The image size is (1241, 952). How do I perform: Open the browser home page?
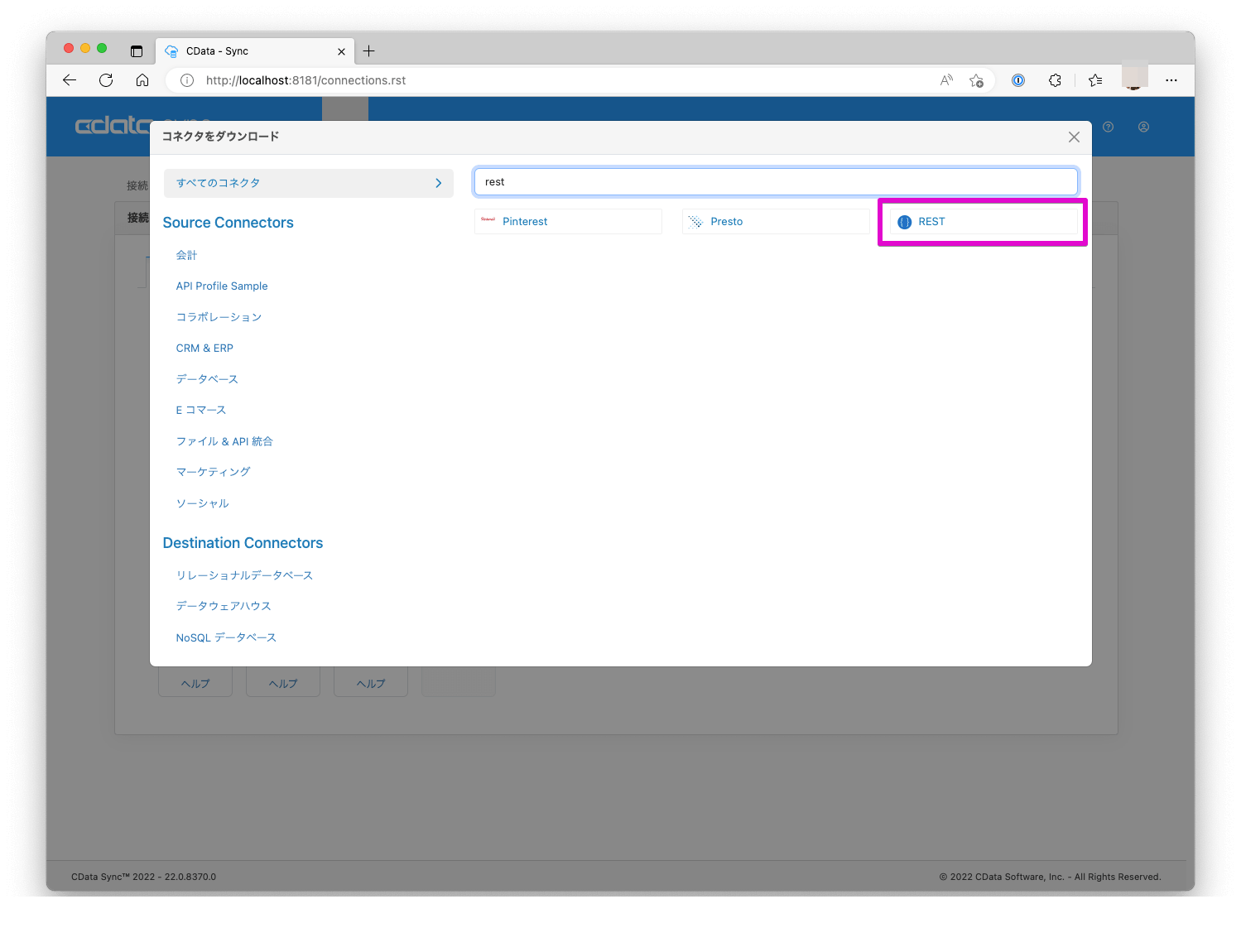142,80
